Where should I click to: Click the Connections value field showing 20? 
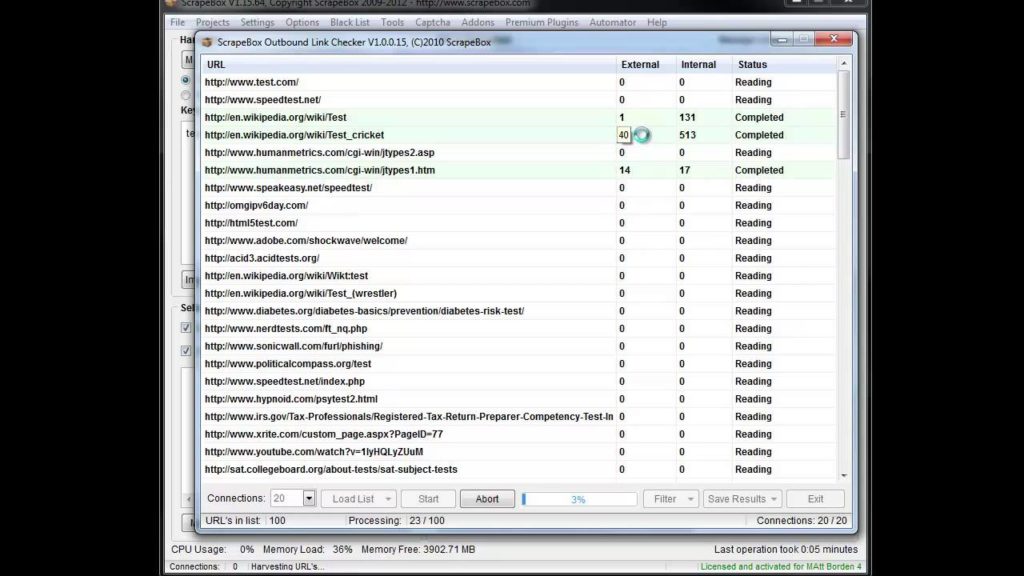point(287,499)
